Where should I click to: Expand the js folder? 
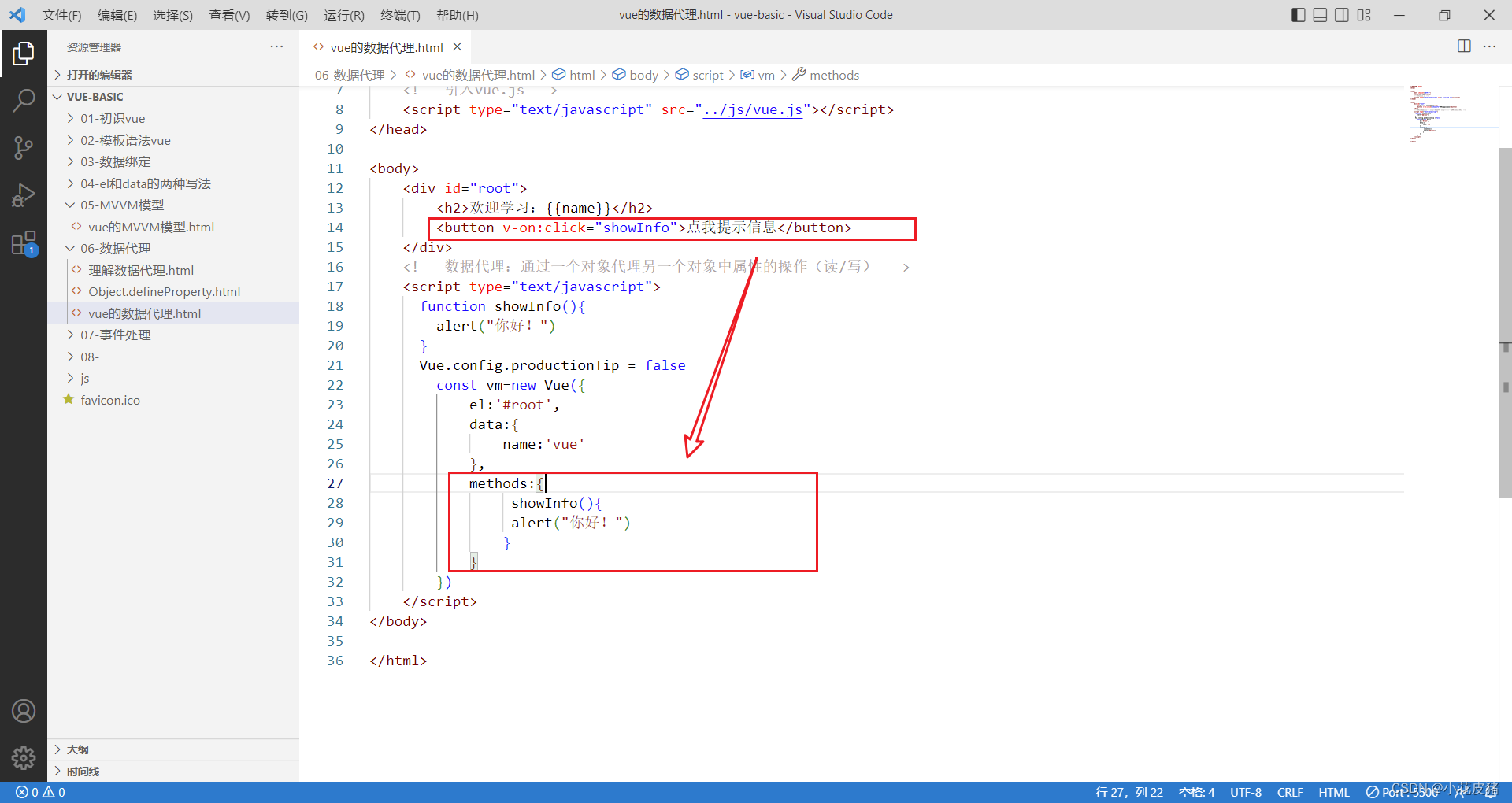click(173, 378)
